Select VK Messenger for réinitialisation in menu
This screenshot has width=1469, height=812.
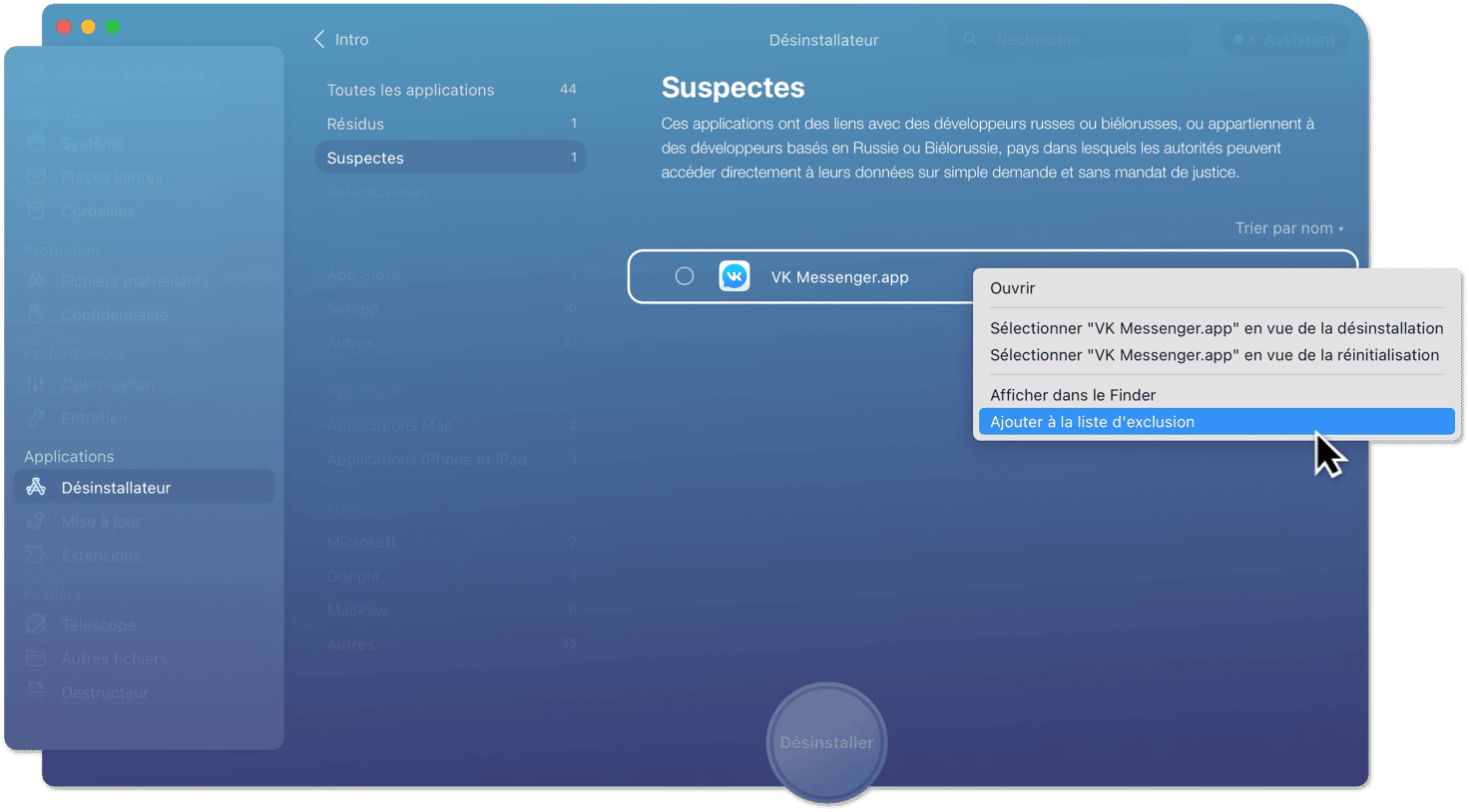pos(1216,355)
